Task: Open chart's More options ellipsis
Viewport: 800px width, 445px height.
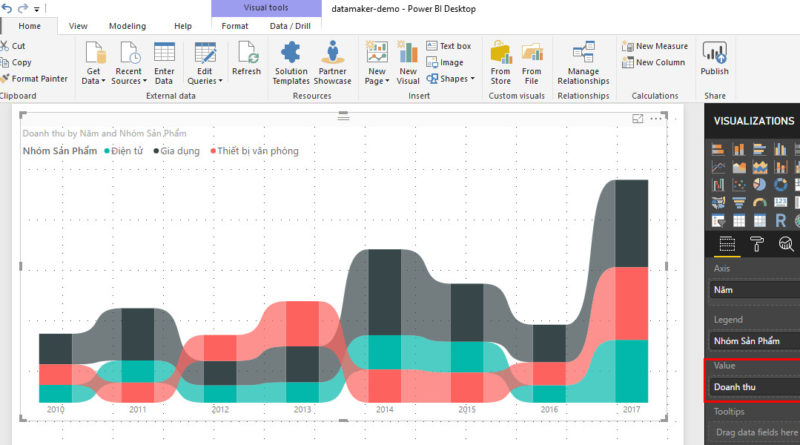Action: click(657, 119)
